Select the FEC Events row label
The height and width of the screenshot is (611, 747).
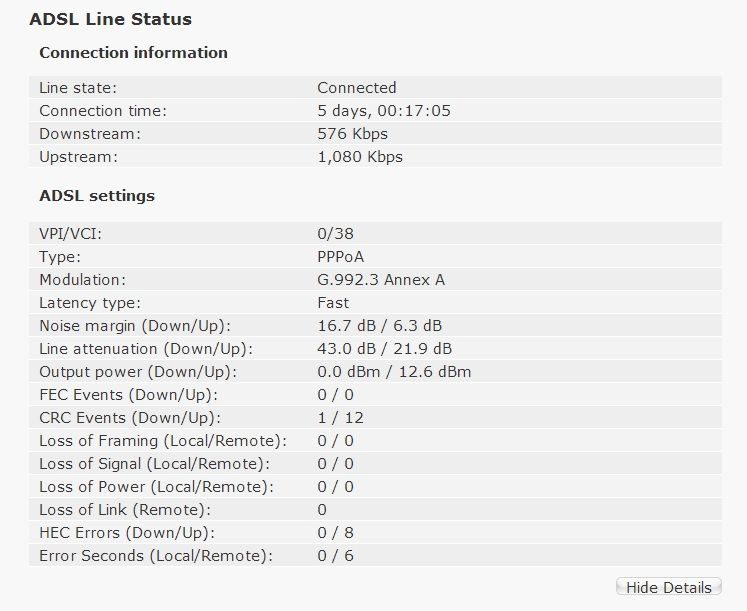[x=129, y=395]
